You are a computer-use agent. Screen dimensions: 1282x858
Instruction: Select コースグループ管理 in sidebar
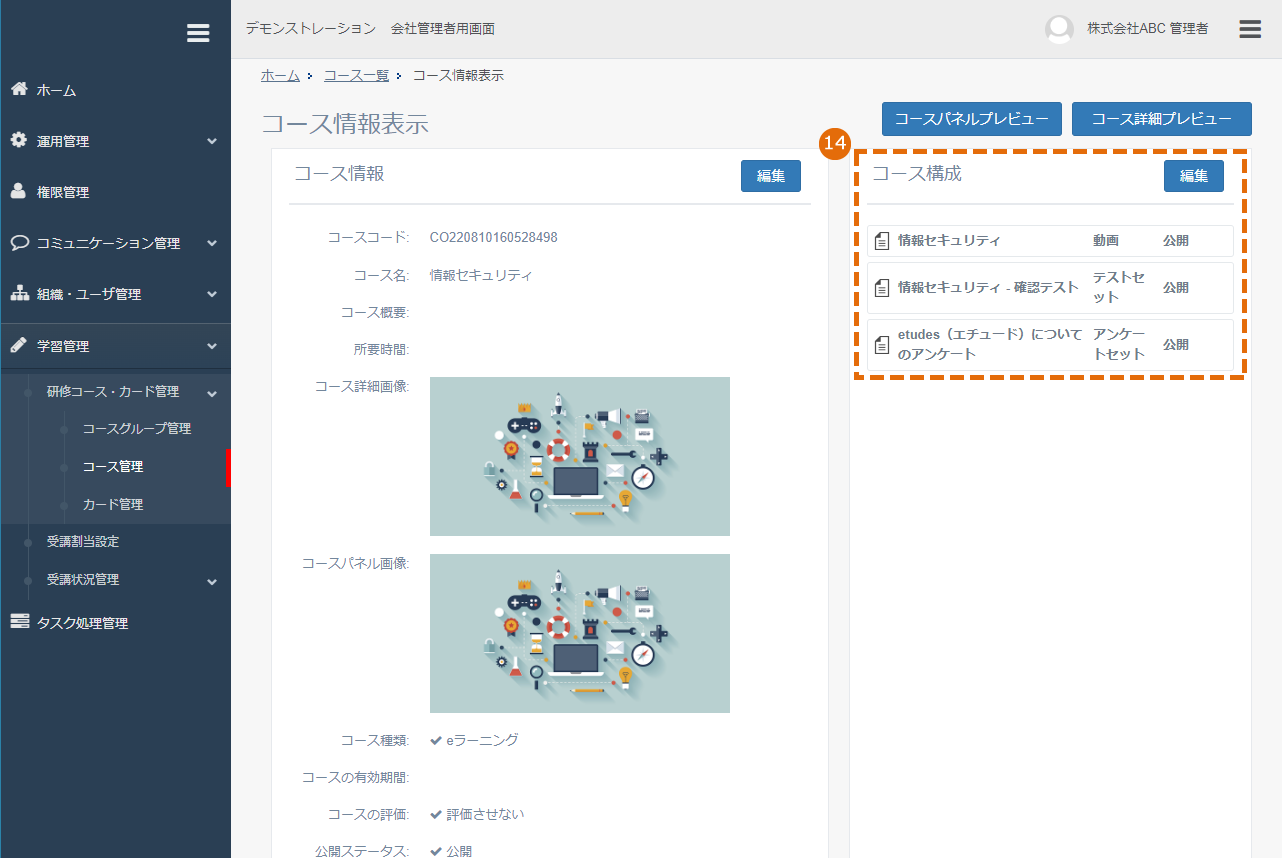(137, 428)
